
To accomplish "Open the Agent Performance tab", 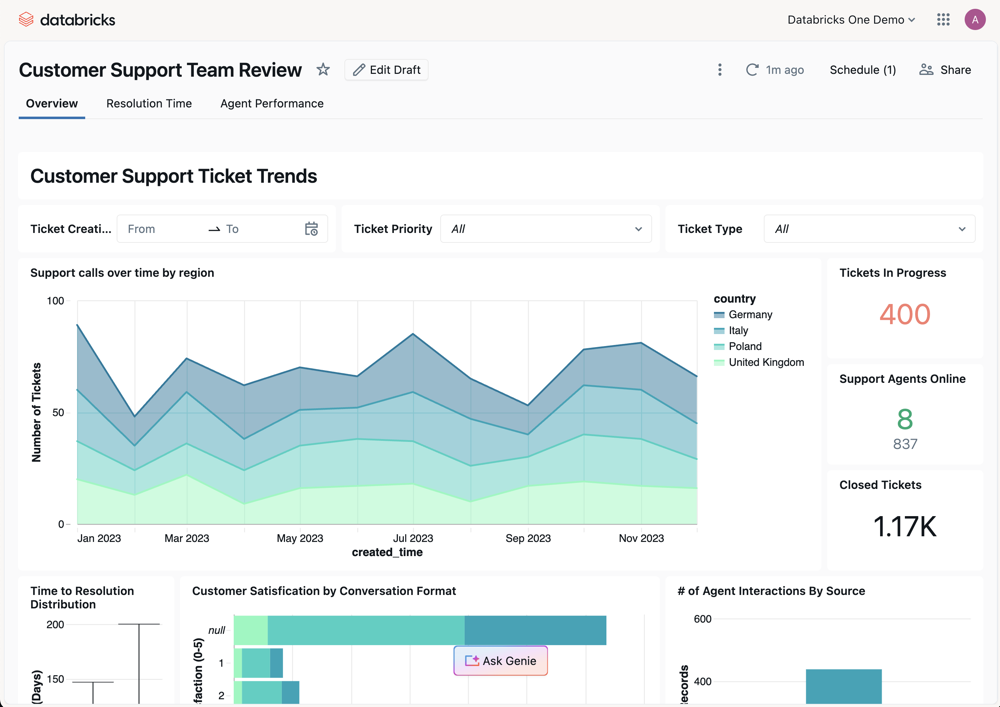I will pos(271,103).
